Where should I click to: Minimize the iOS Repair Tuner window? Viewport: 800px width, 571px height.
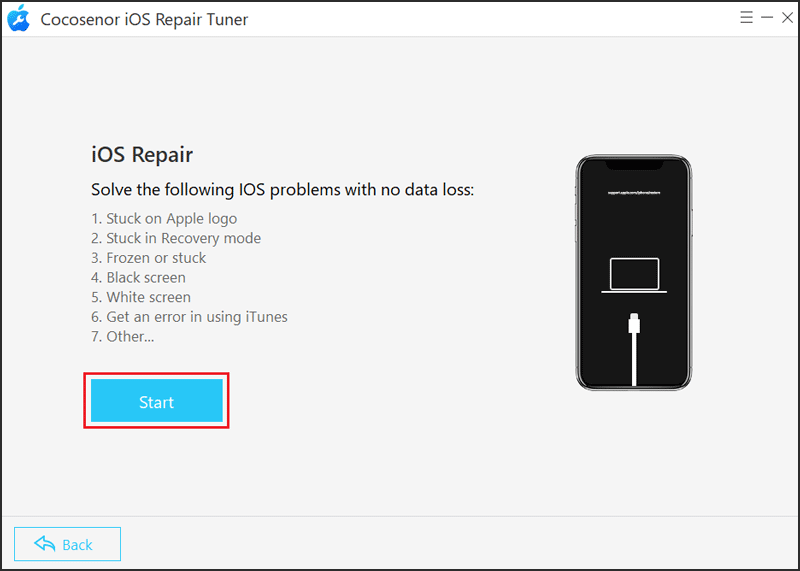click(767, 18)
